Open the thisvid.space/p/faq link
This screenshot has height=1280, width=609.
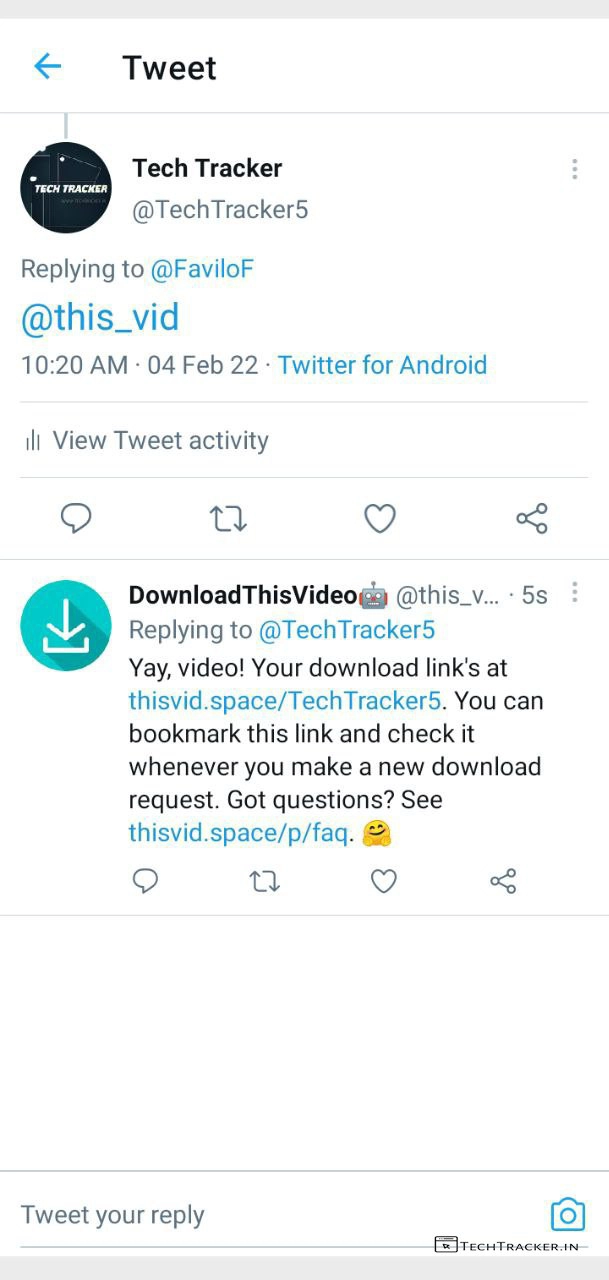point(238,832)
